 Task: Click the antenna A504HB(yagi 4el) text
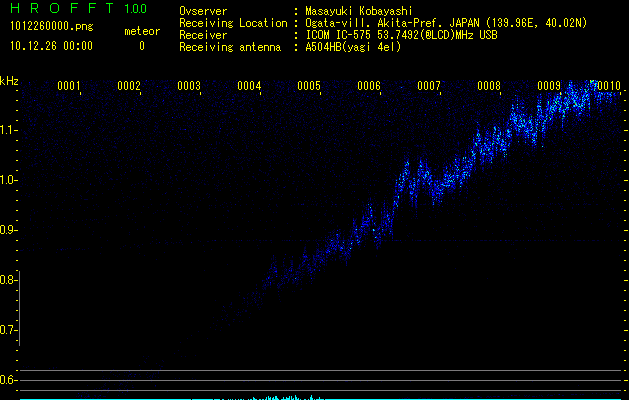pos(353,47)
